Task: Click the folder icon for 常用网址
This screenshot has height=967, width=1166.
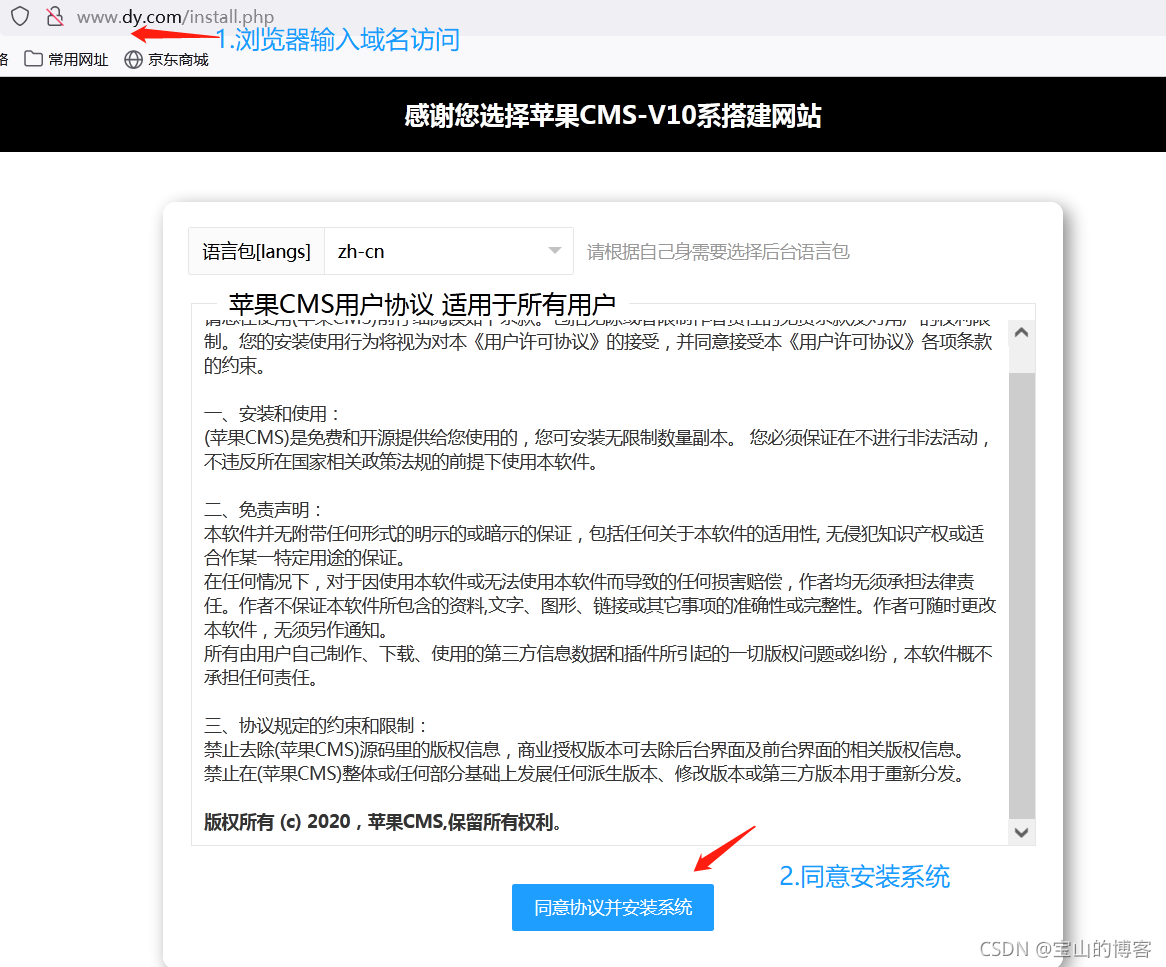Action: coord(33,59)
